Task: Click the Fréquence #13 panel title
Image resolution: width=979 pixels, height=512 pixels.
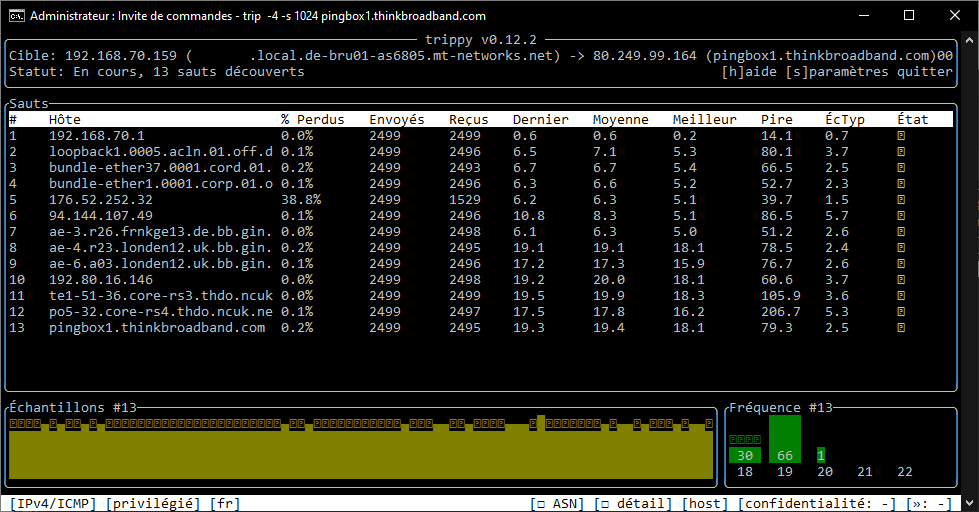Action: (x=781, y=408)
